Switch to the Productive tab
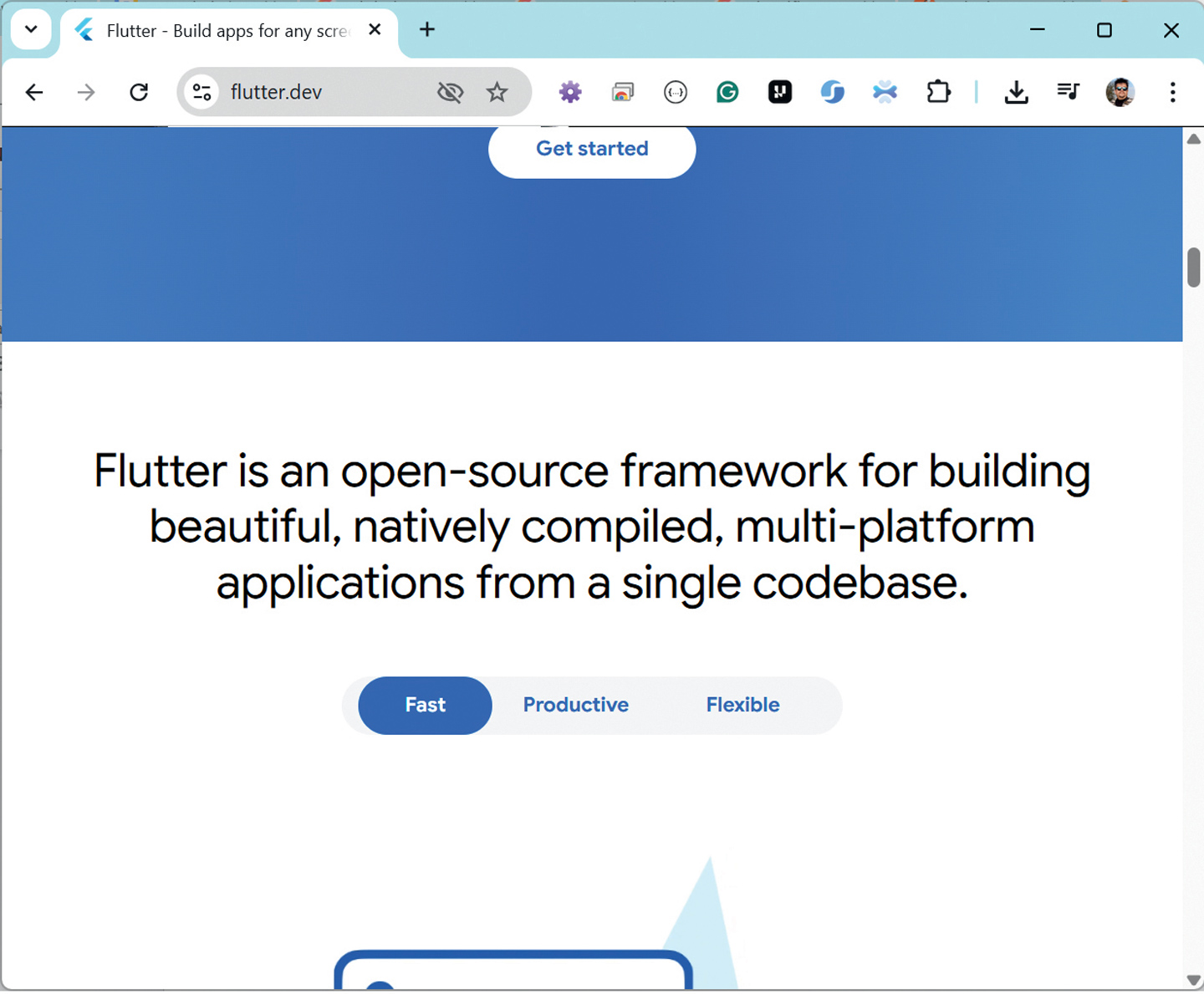 pos(575,705)
